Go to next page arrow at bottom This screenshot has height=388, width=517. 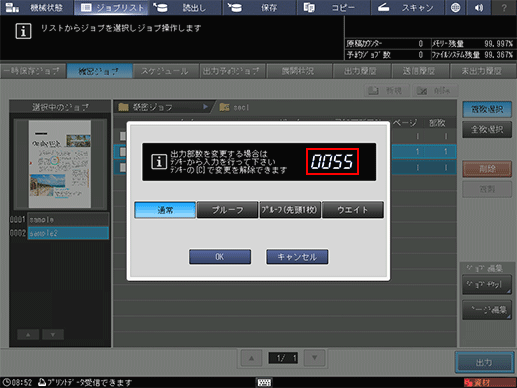pos(314,358)
